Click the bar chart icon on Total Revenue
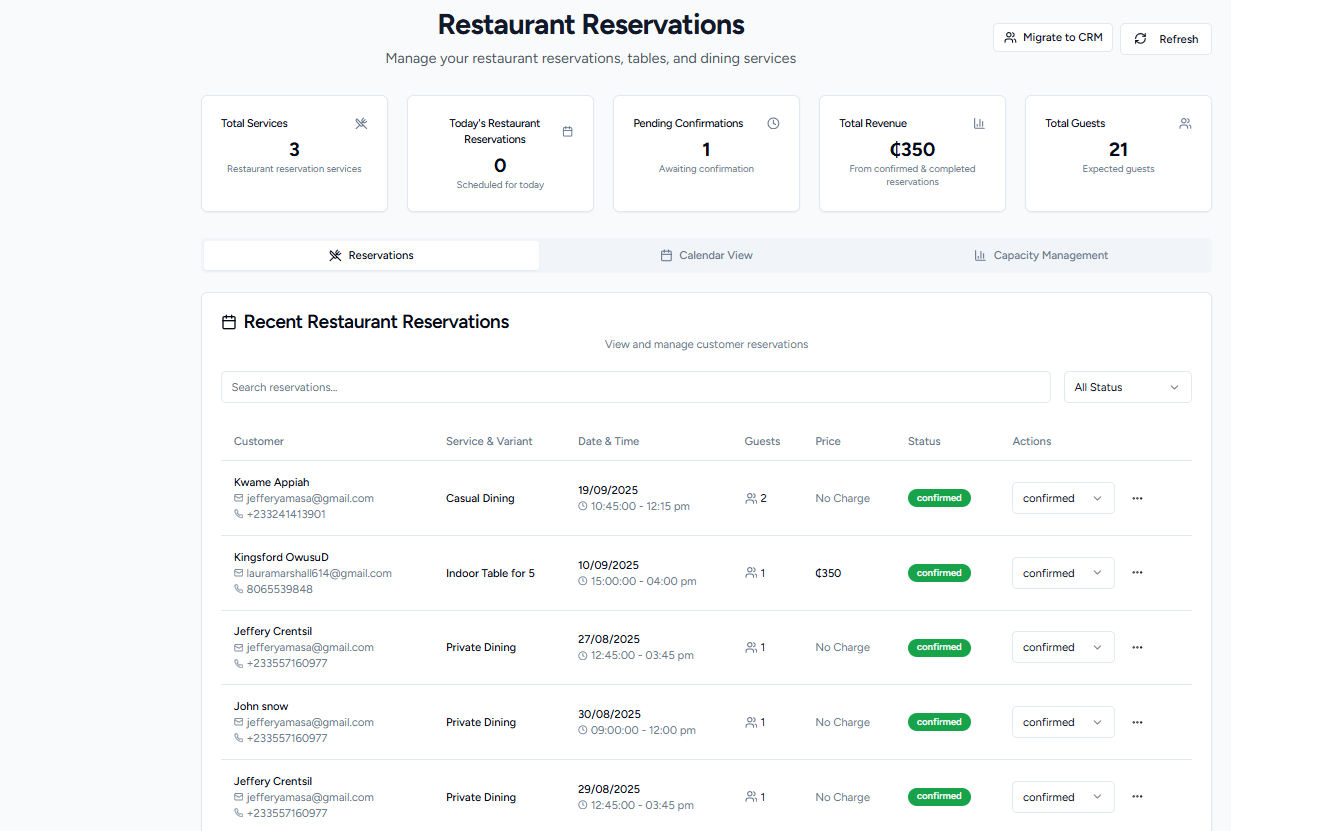 [x=979, y=124]
